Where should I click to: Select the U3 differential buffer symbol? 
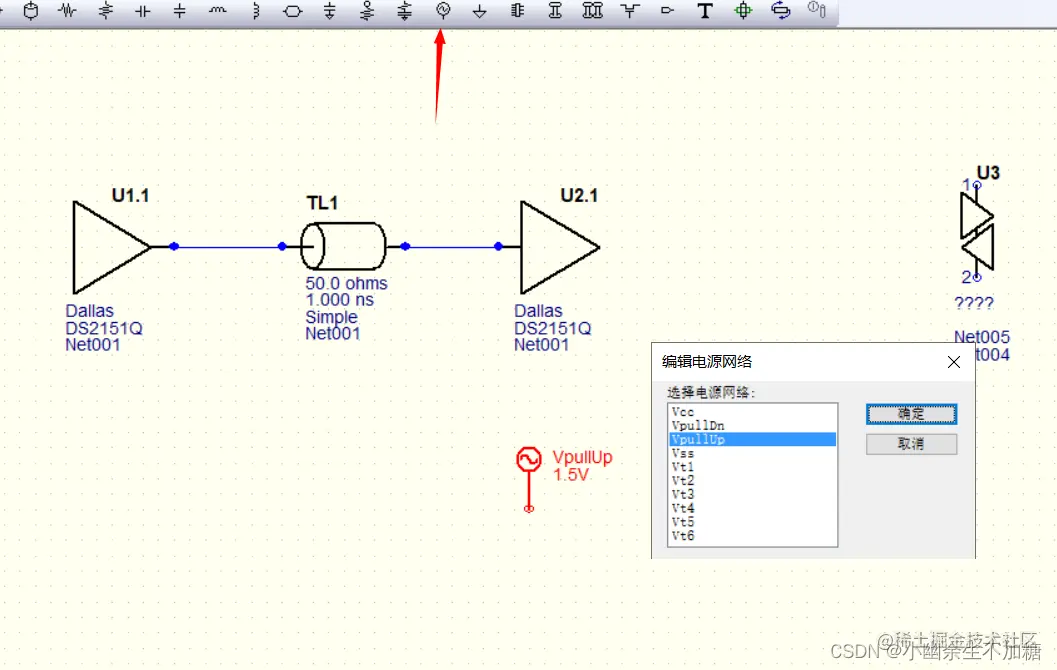[x=977, y=233]
